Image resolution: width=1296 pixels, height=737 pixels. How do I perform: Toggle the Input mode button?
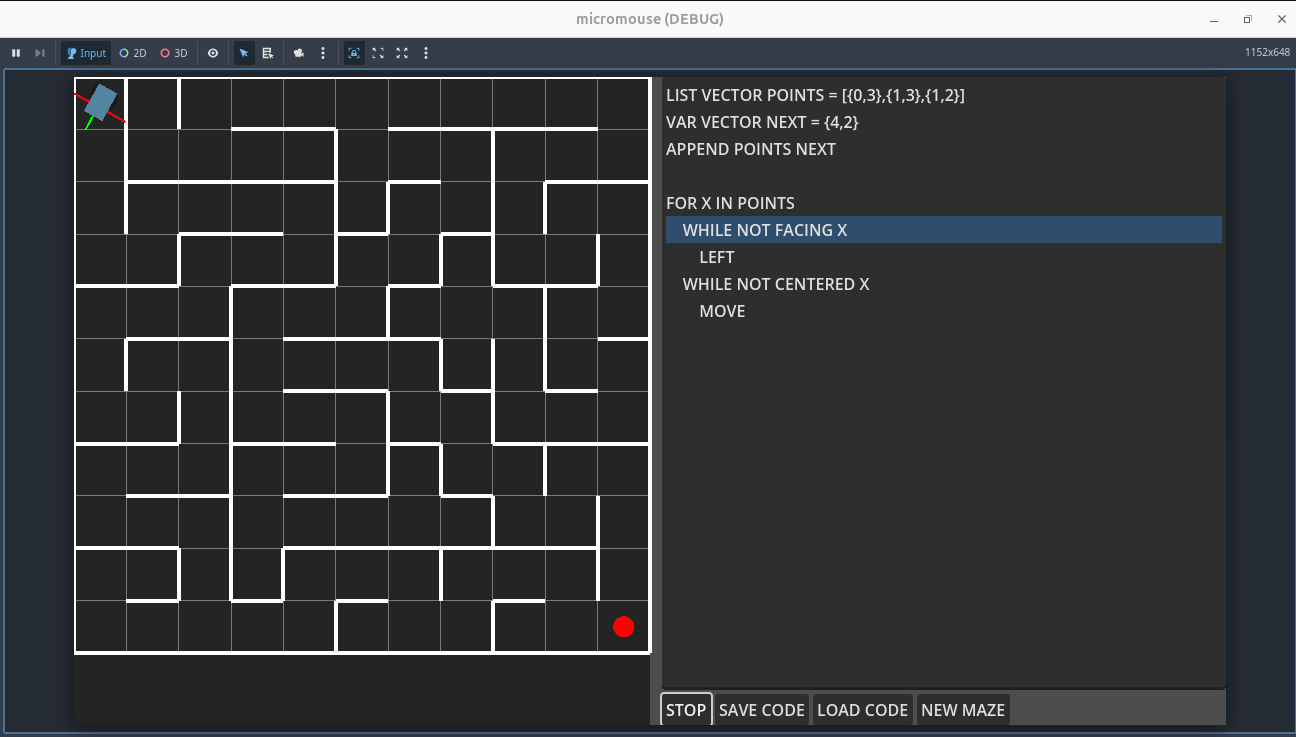(x=87, y=53)
